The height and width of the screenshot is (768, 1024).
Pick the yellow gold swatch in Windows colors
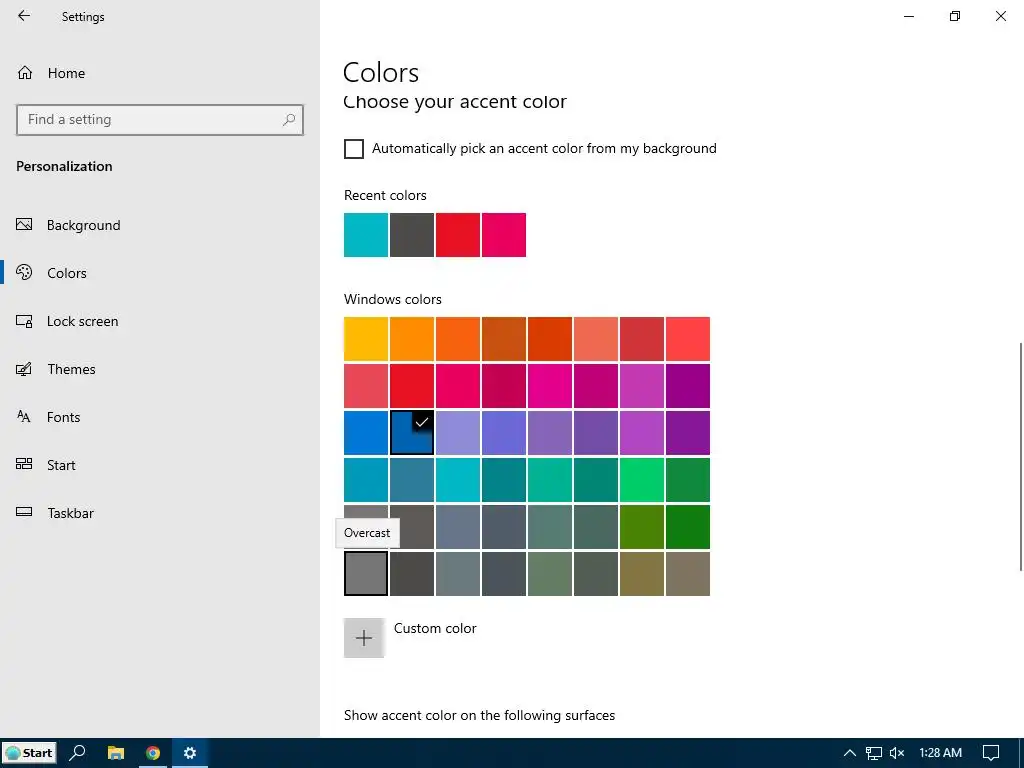pyautogui.click(x=366, y=339)
